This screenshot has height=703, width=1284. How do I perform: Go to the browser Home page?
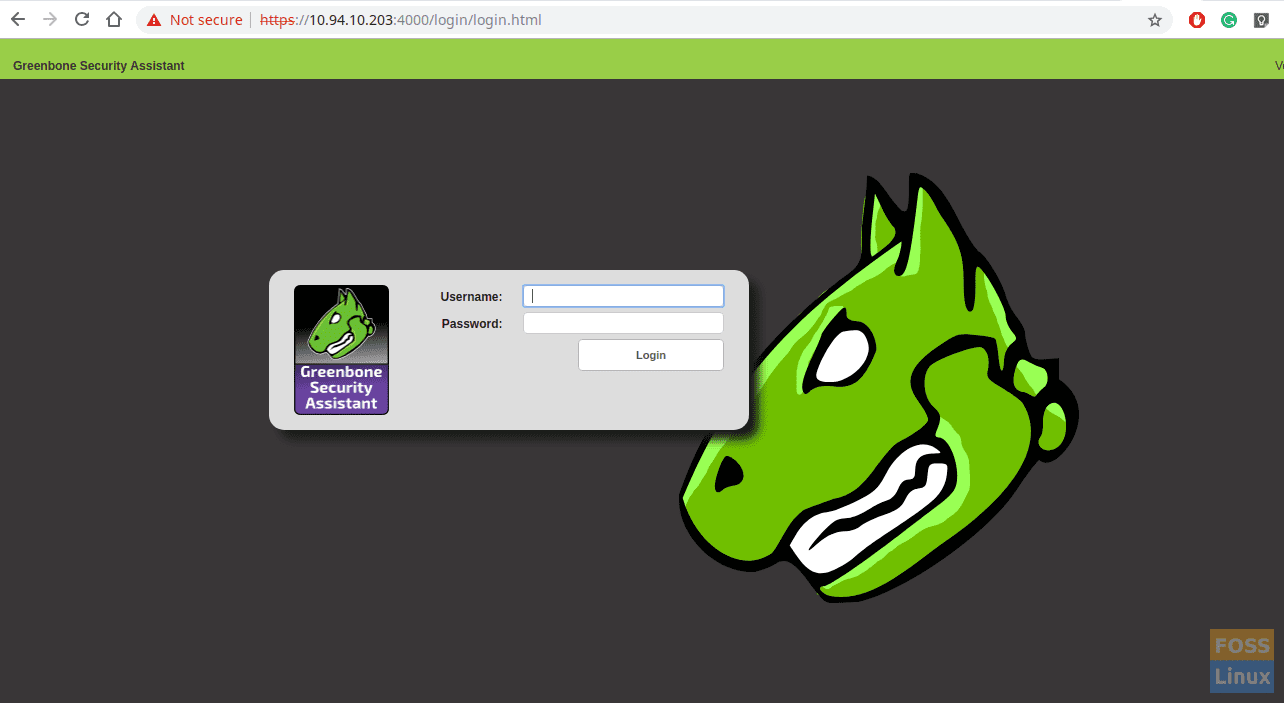click(114, 20)
